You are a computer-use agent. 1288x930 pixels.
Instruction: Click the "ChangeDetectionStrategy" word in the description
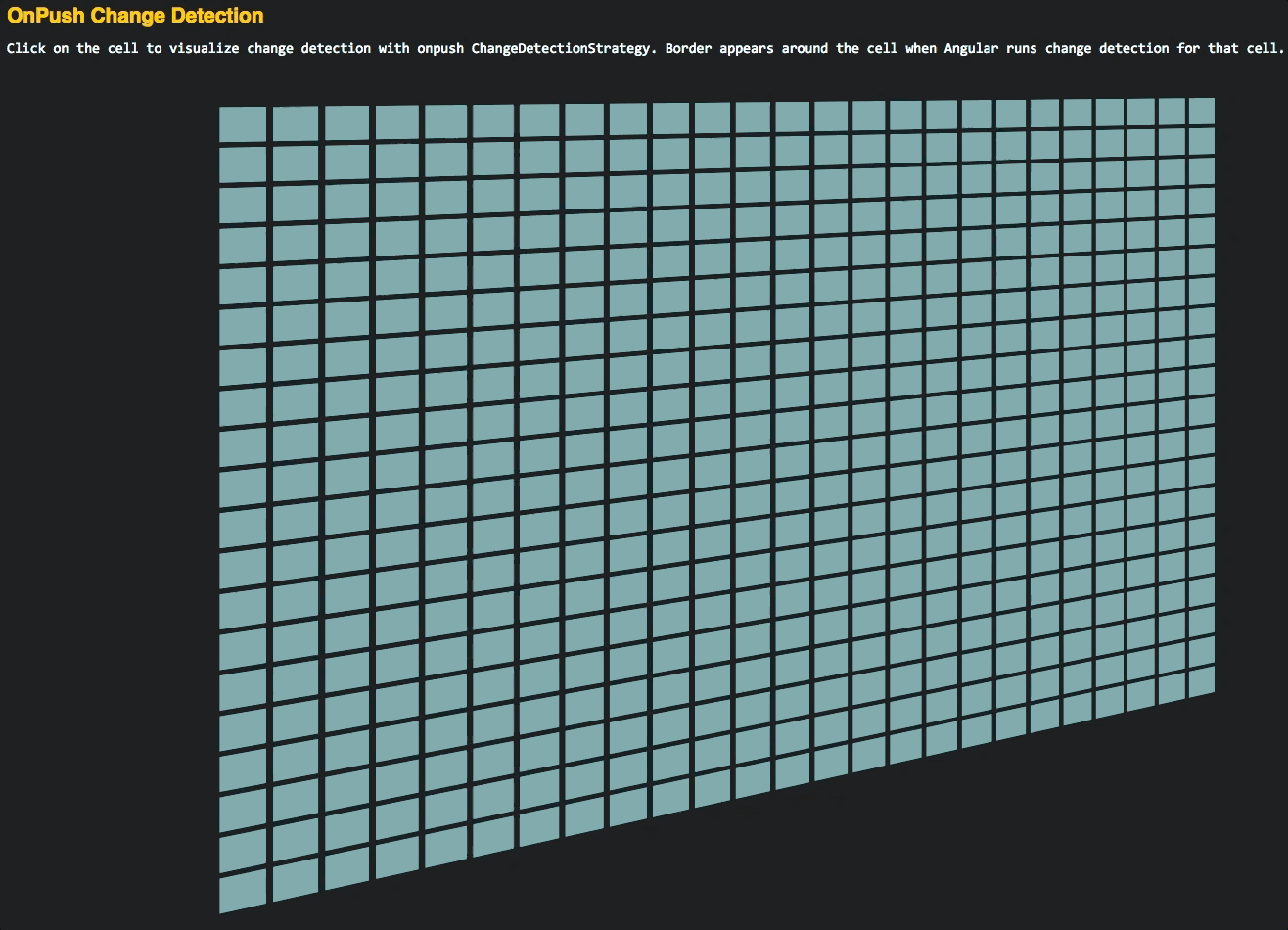pos(560,48)
